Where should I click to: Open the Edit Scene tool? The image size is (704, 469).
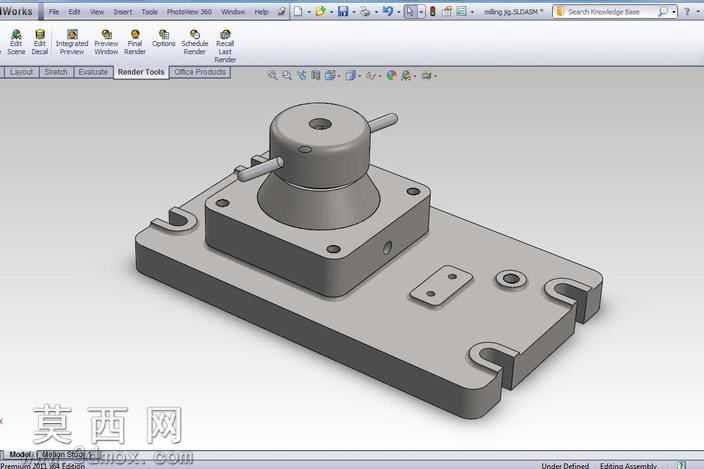click(x=16, y=42)
